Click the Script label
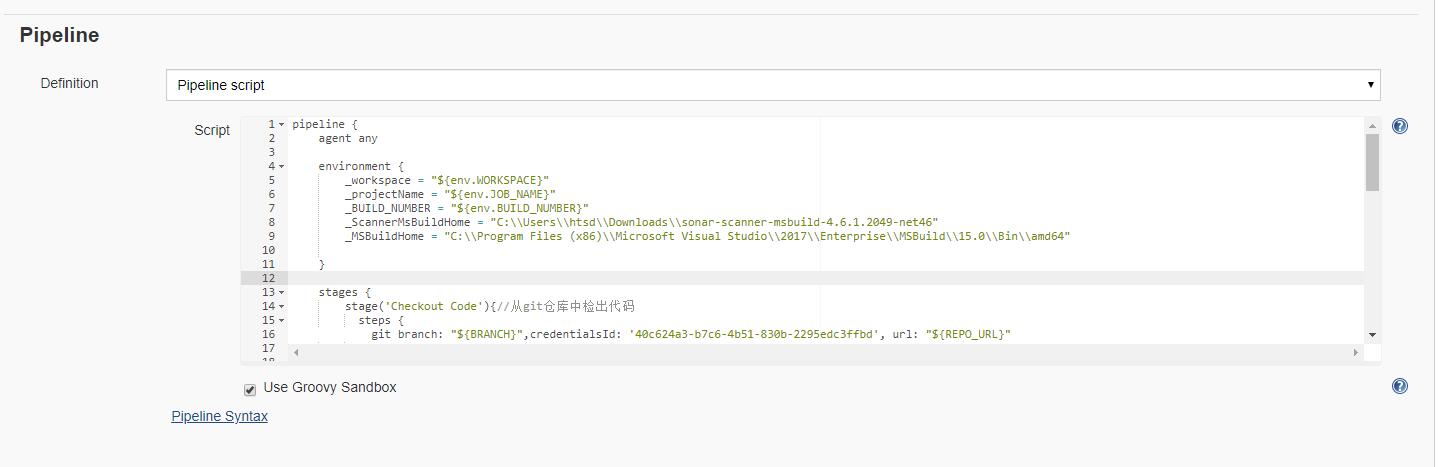 pos(212,130)
